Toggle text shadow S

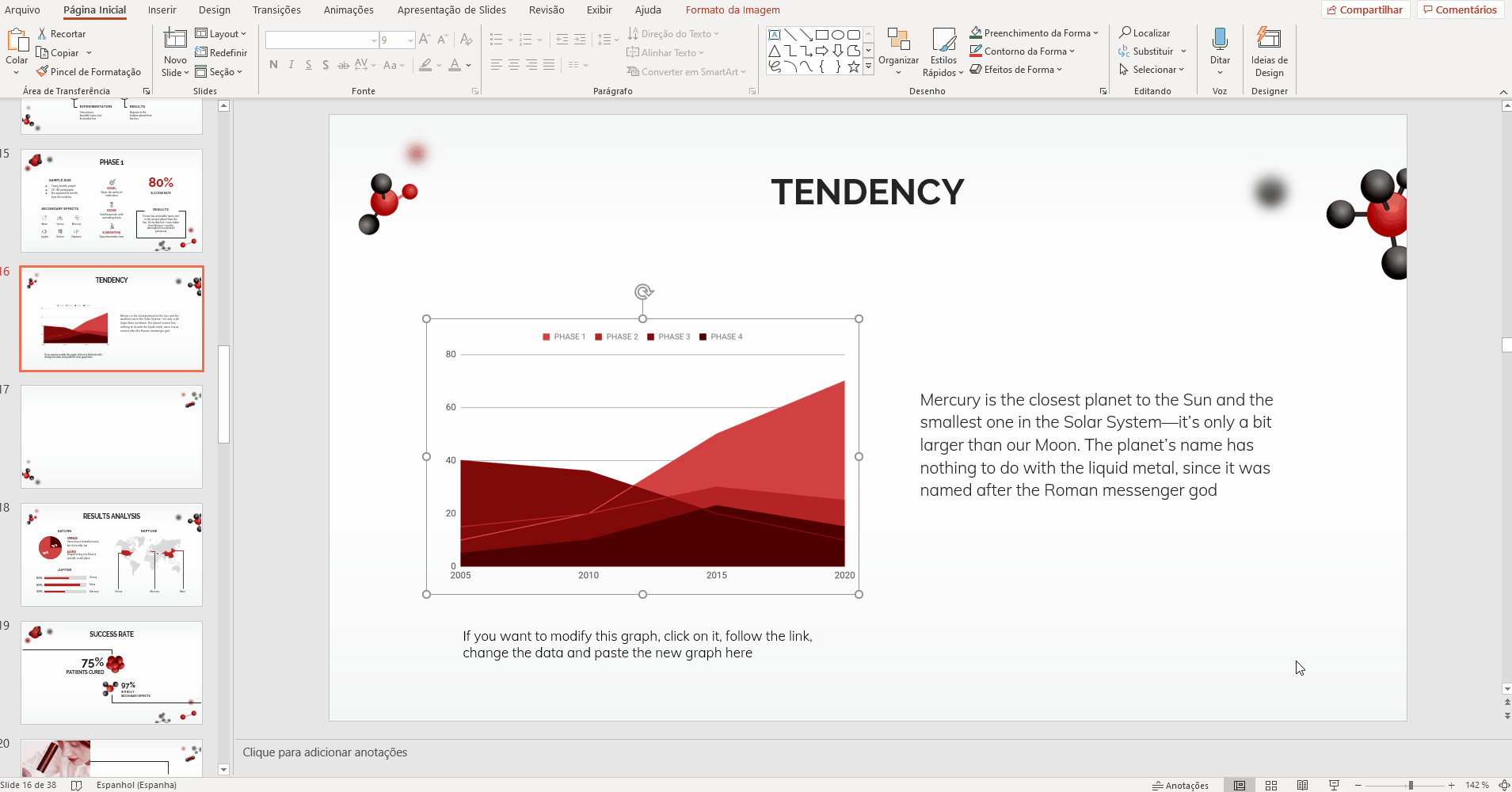click(326, 65)
